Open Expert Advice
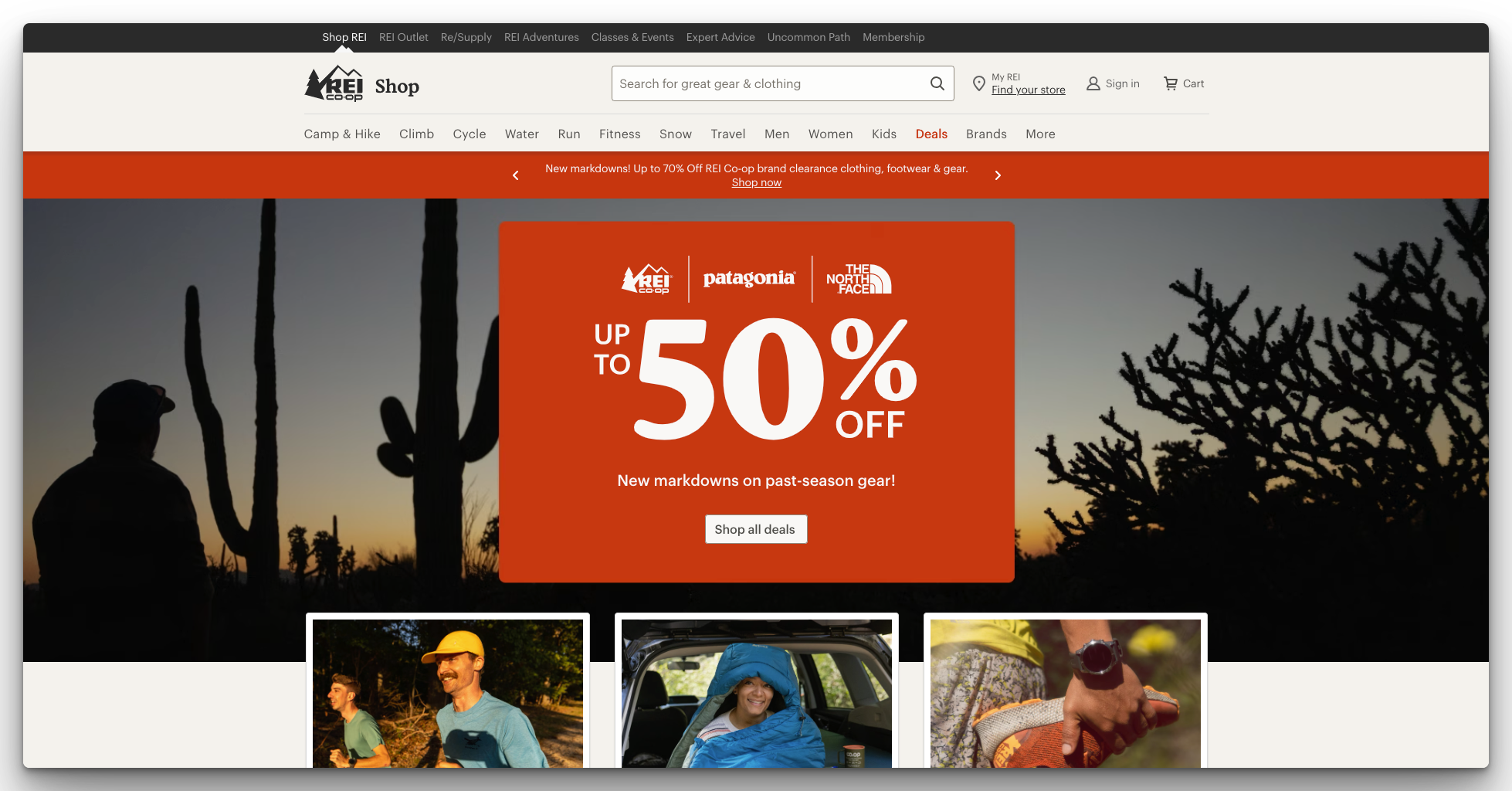The width and height of the screenshot is (1512, 791). click(720, 37)
